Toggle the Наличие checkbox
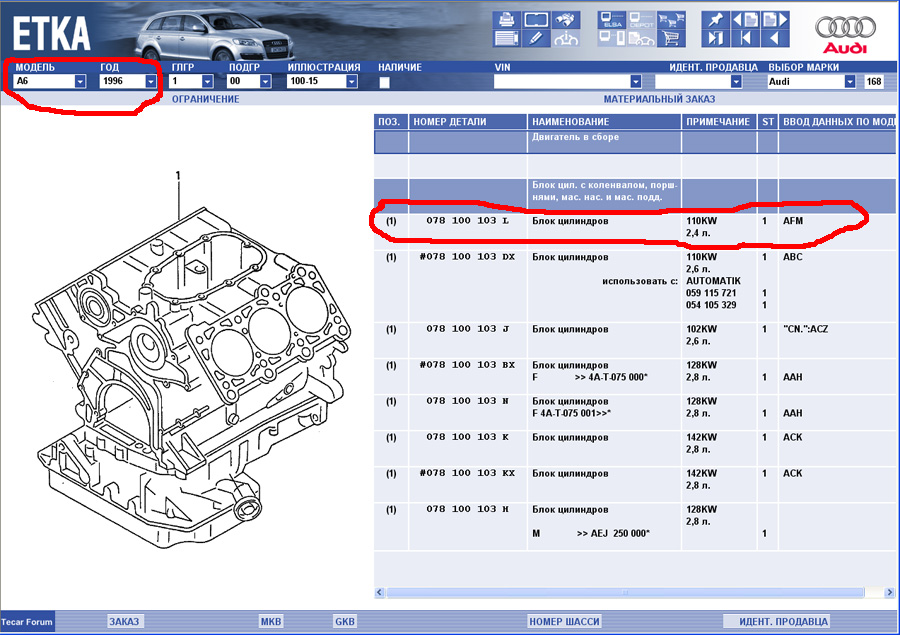 point(384,82)
